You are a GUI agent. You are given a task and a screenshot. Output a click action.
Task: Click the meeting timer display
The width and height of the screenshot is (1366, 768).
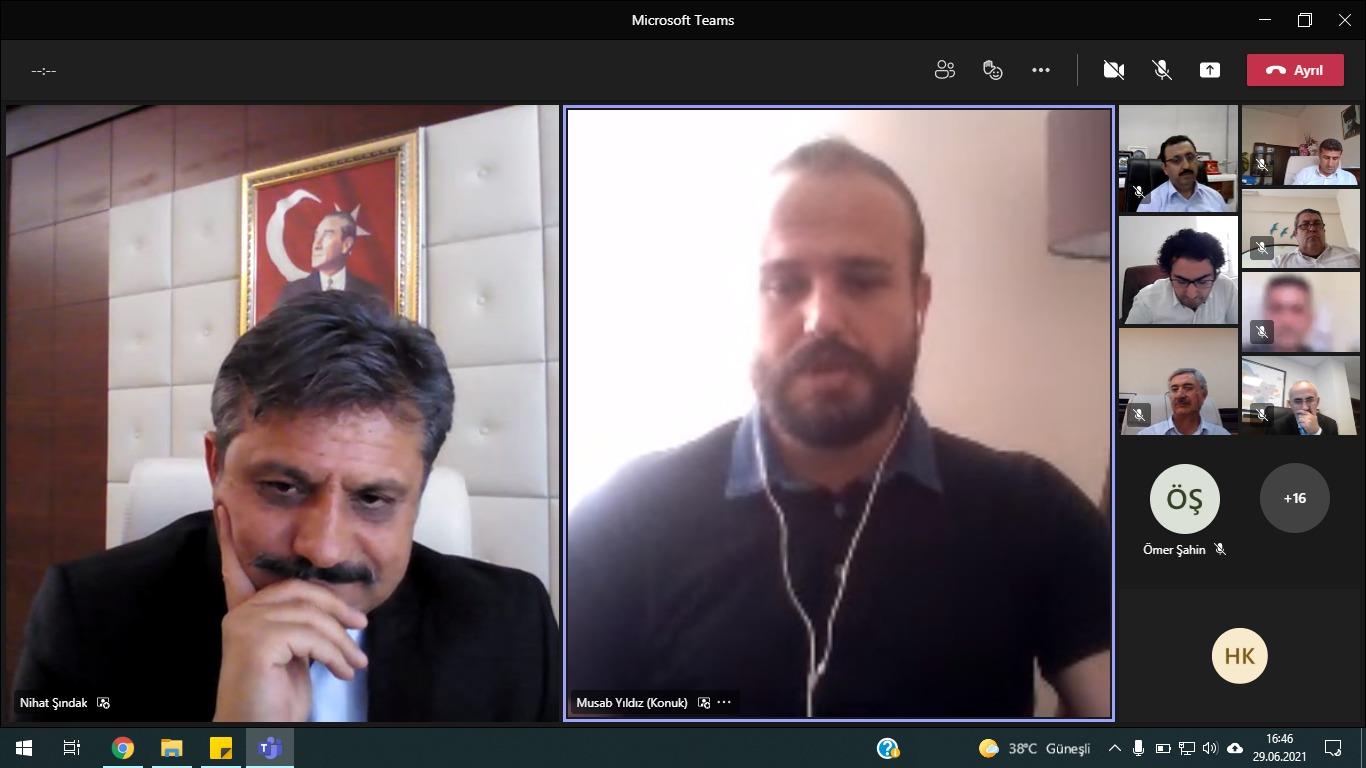[44, 71]
